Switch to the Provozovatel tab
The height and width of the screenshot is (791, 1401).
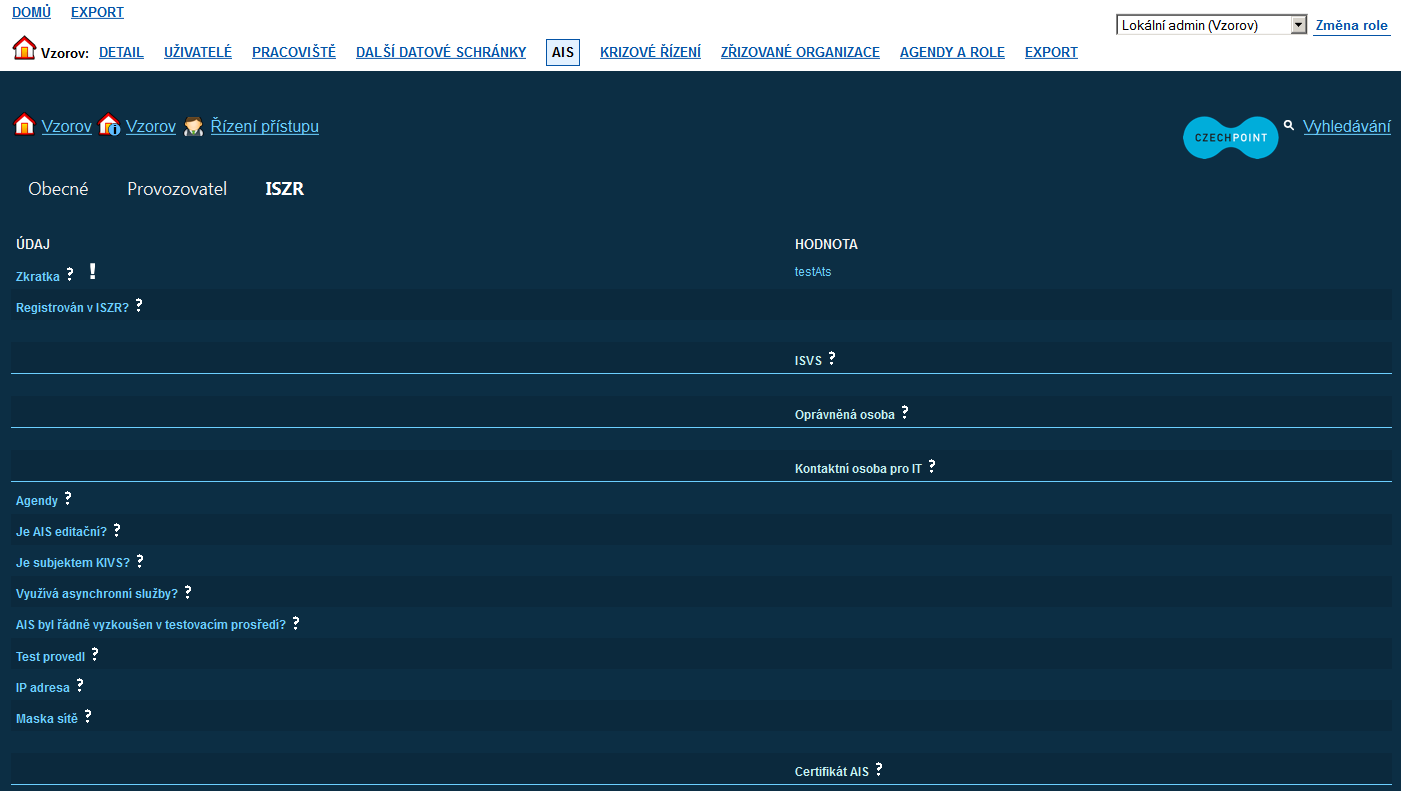tap(177, 189)
